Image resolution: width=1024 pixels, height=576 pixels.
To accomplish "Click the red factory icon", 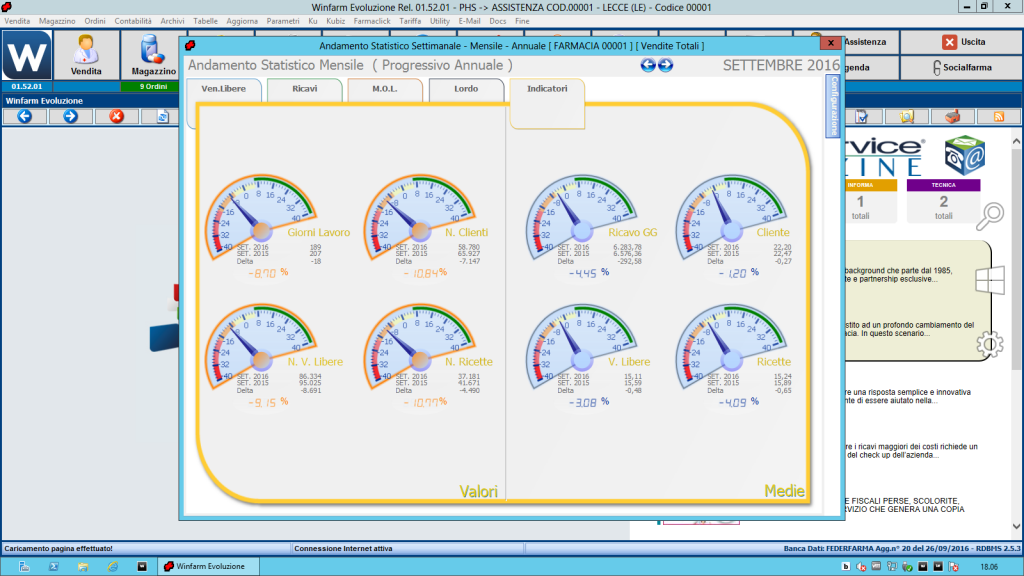I will pyautogui.click(x=953, y=116).
